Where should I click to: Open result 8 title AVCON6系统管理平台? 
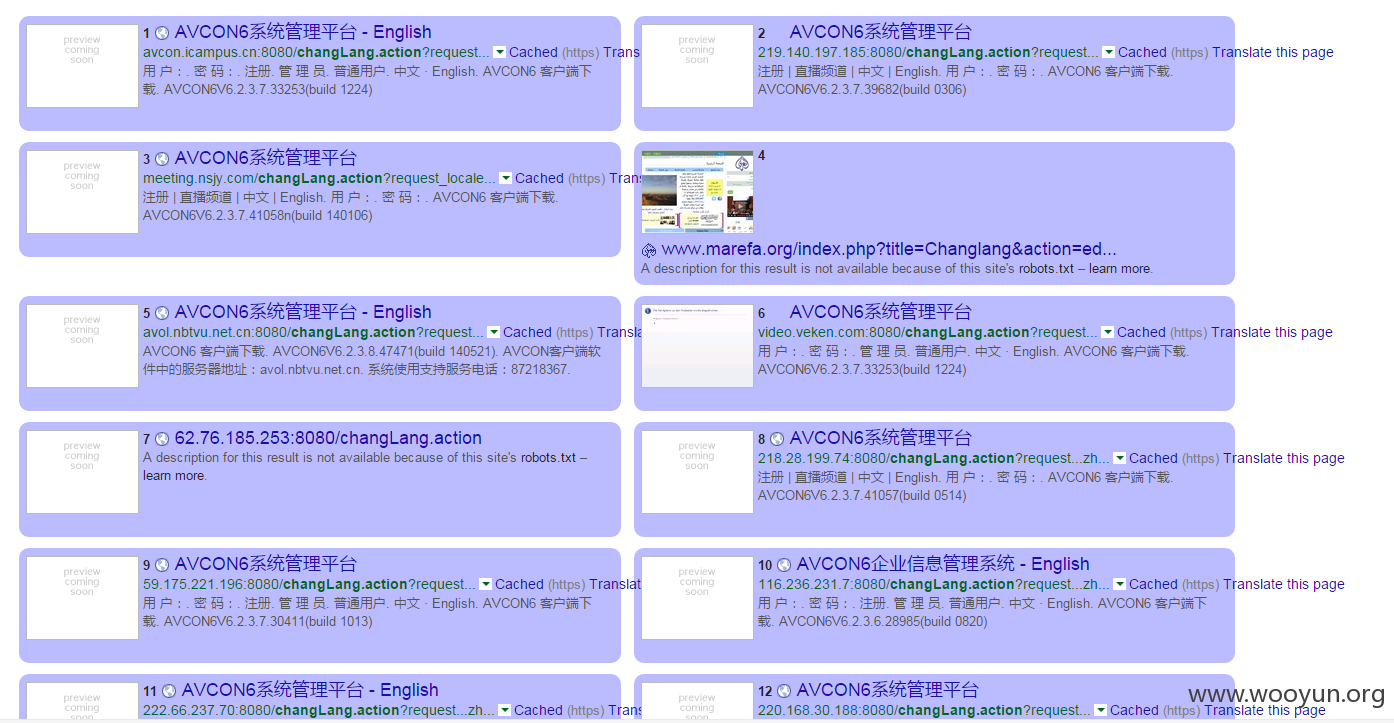point(880,439)
